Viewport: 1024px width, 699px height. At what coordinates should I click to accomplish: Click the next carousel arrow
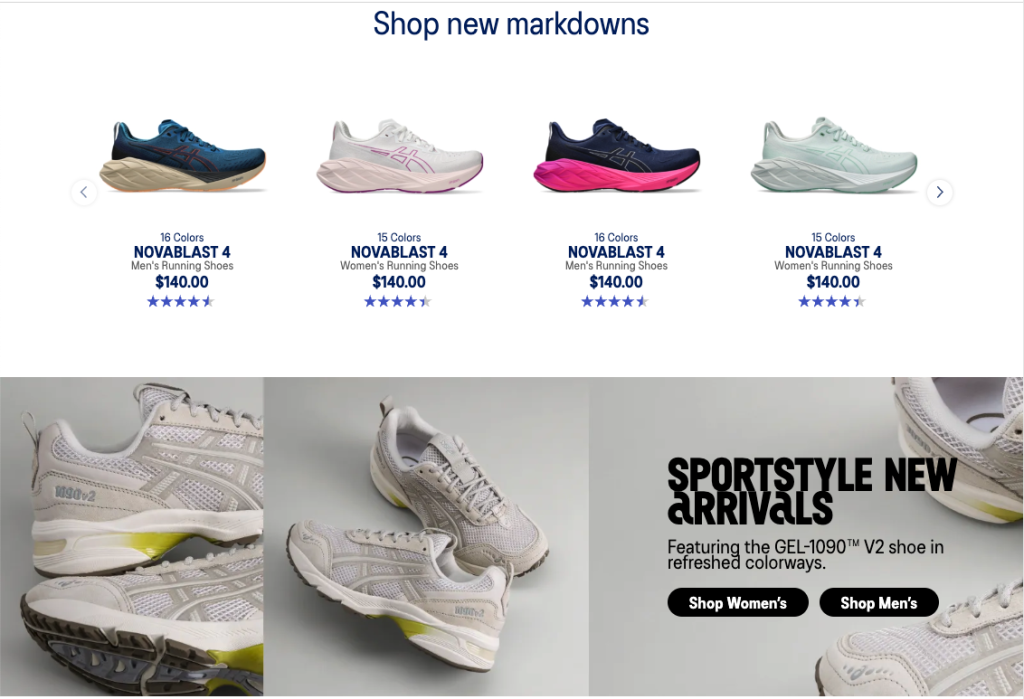pos(939,192)
